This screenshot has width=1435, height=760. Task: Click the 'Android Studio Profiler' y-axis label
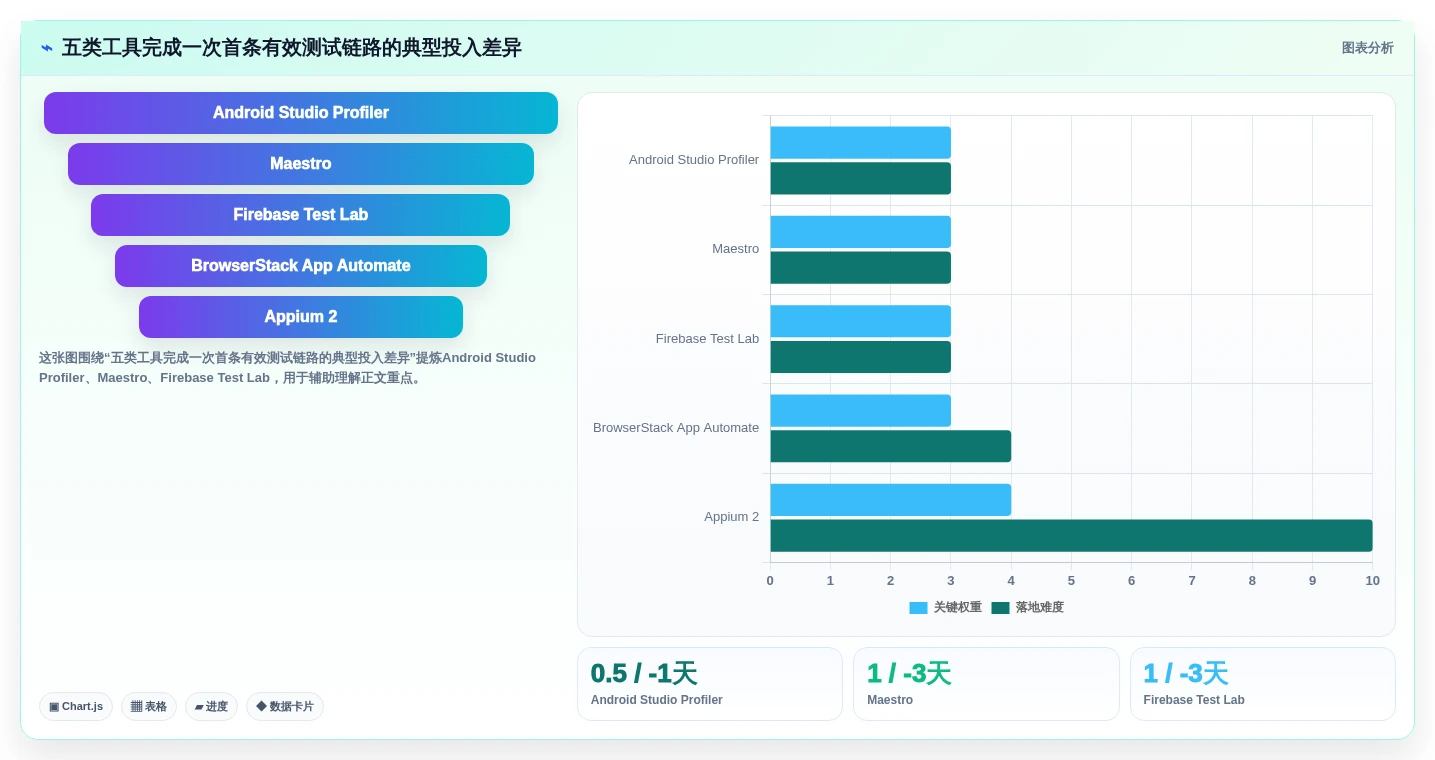pyautogui.click(x=694, y=160)
